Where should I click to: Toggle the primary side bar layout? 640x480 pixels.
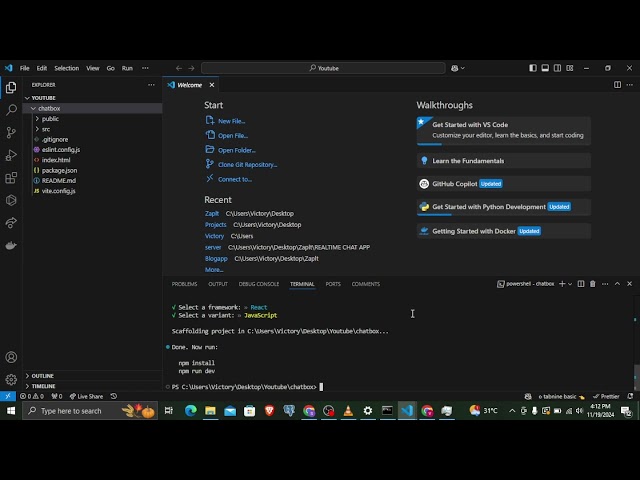click(x=533, y=68)
